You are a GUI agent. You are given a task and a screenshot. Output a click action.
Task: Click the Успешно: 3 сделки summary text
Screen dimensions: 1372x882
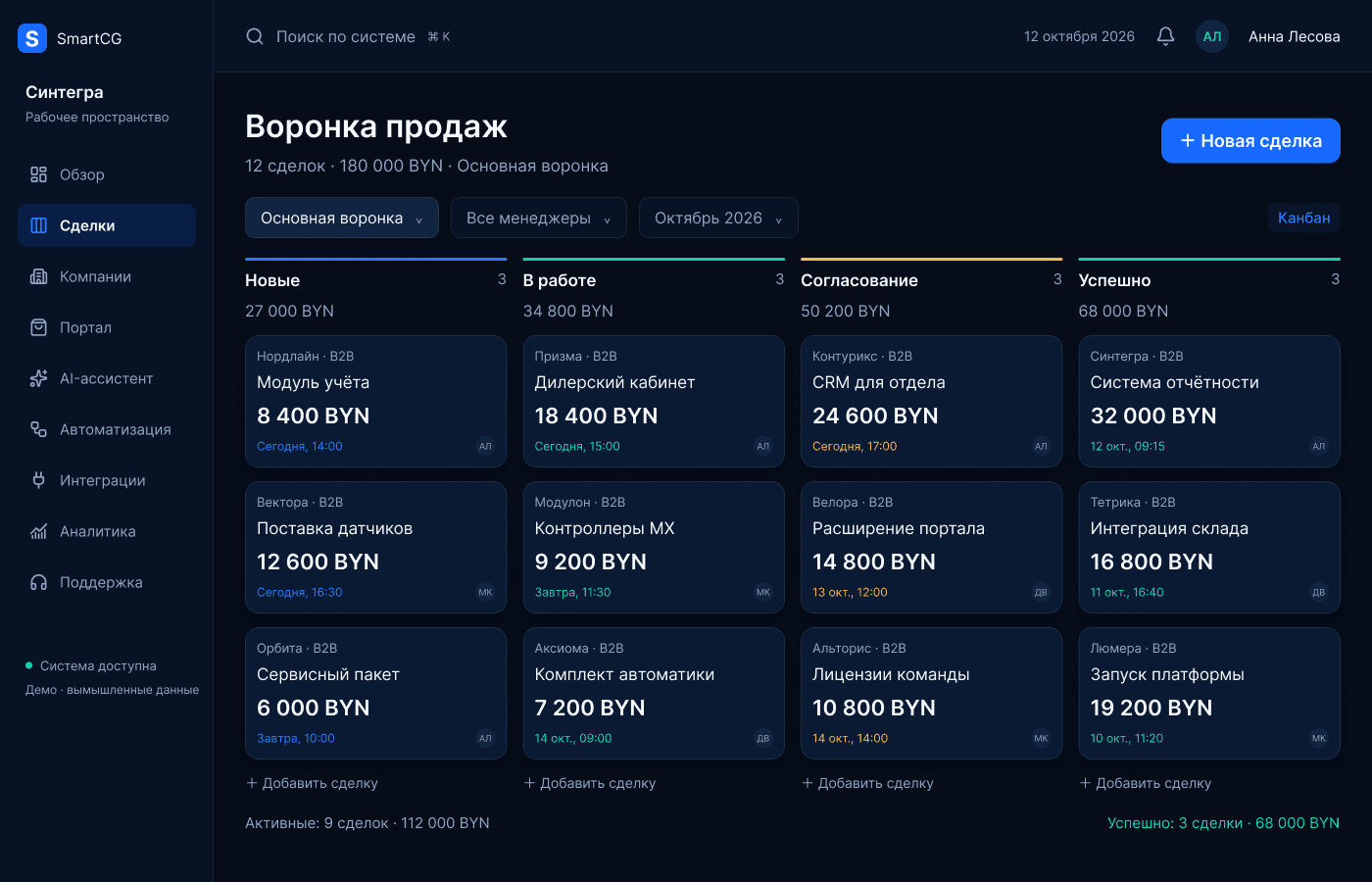click(1223, 823)
